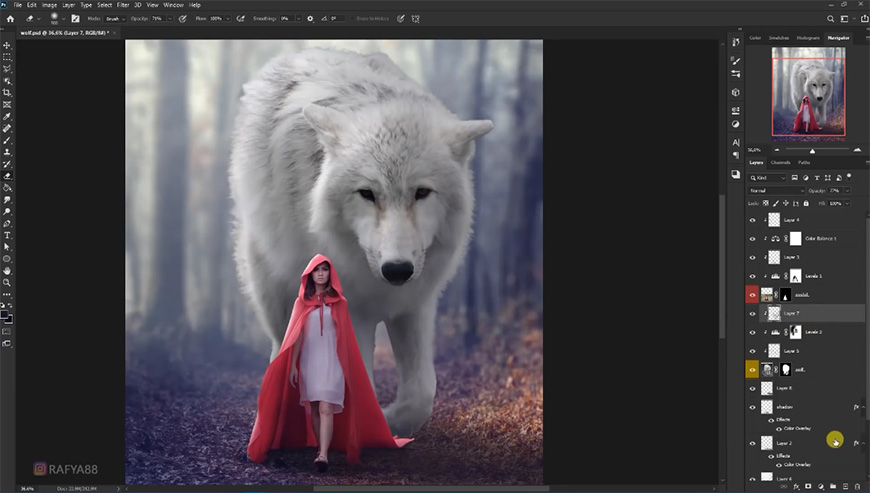Image resolution: width=870 pixels, height=493 pixels.
Task: Collapse effects of Layer 2
Action: [863, 443]
